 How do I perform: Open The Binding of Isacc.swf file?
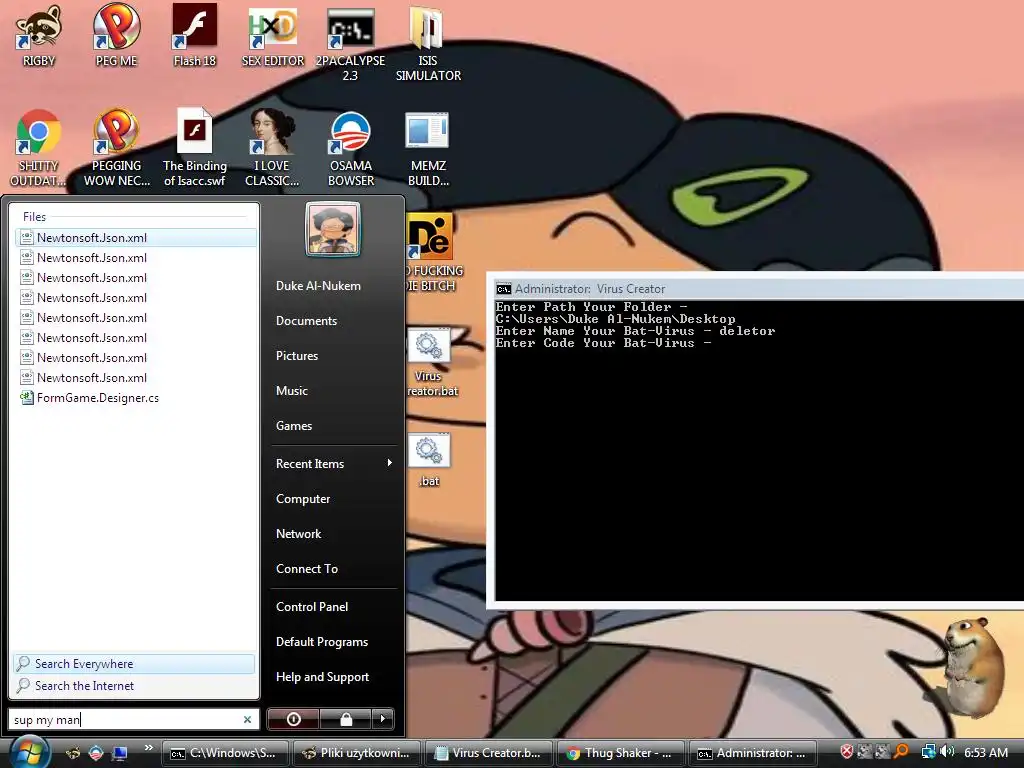click(195, 147)
